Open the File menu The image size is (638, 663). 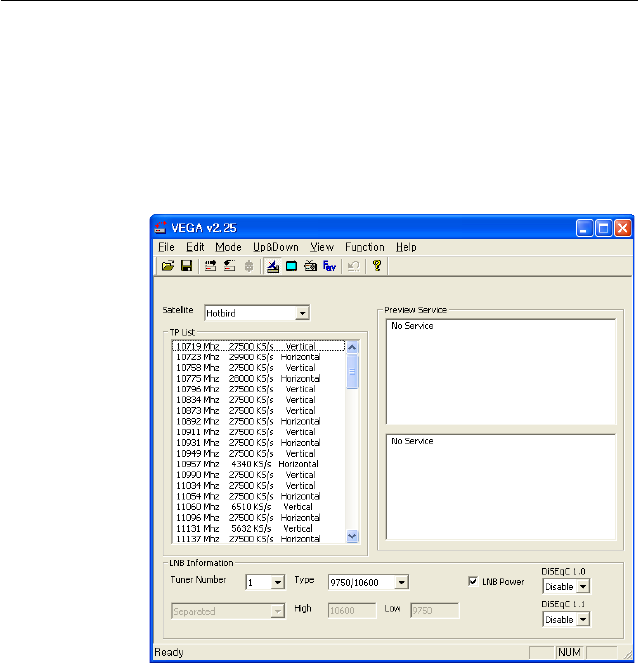point(166,247)
